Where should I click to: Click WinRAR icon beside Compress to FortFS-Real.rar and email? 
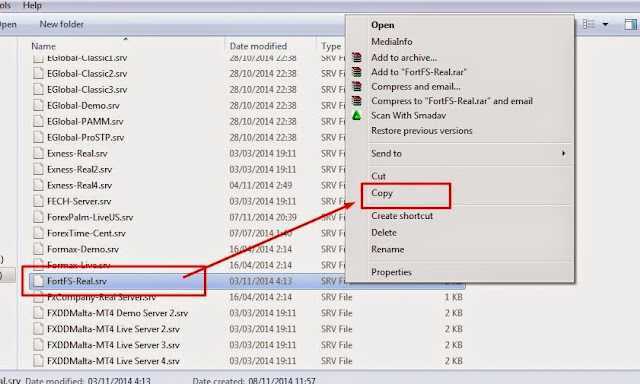[x=357, y=101]
